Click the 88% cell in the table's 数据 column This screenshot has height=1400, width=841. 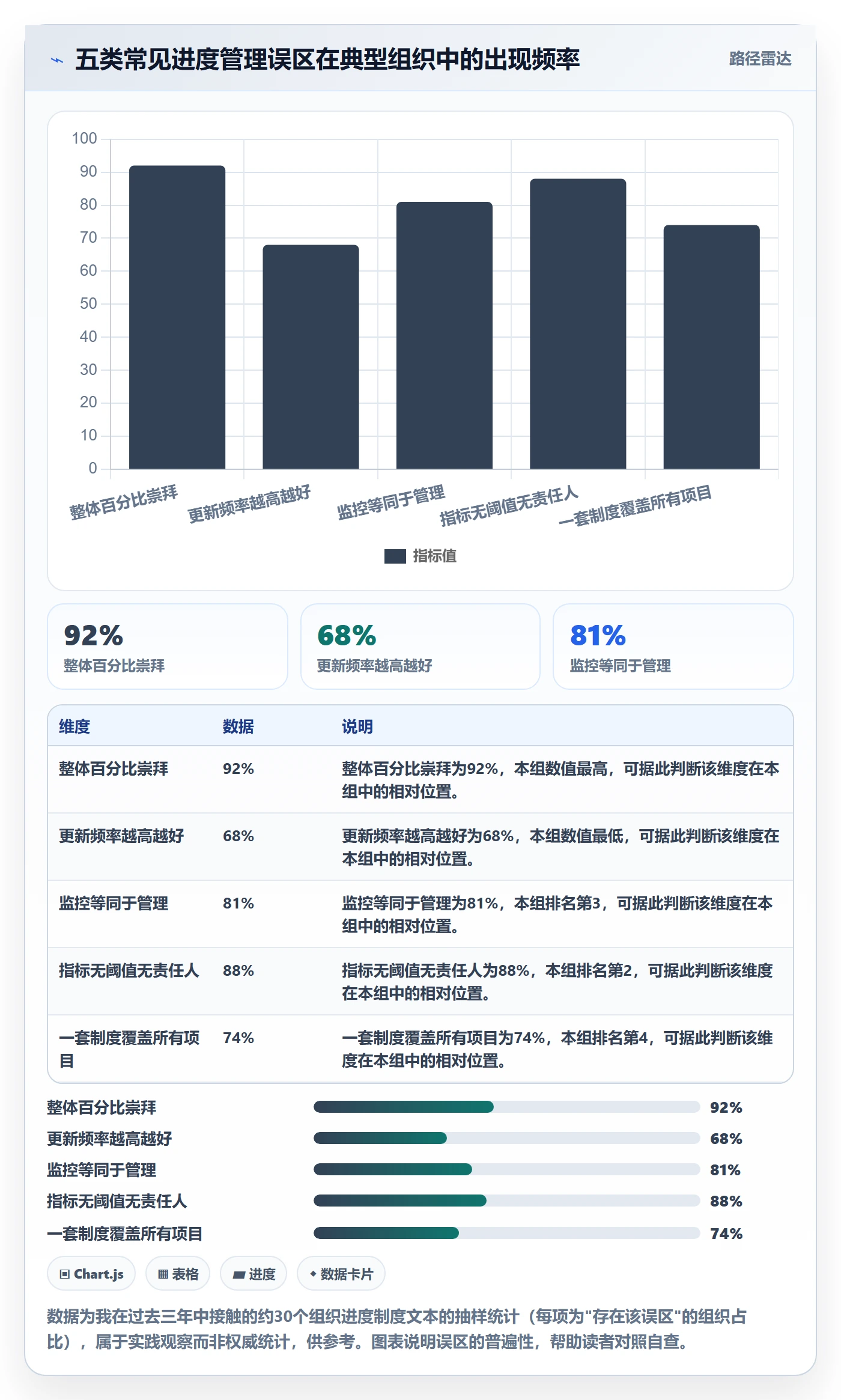pos(238,970)
